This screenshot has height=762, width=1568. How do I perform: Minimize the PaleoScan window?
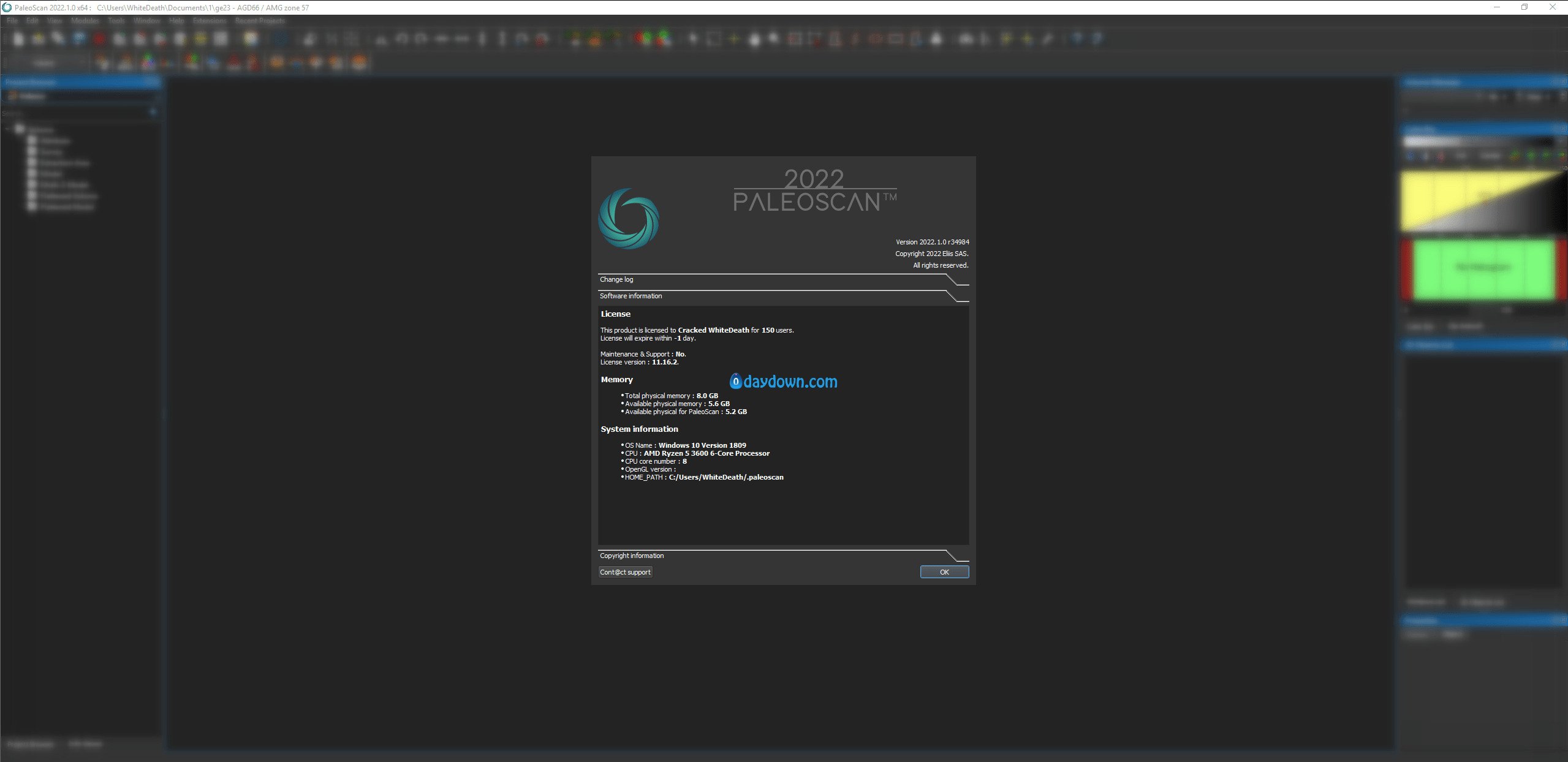(x=1496, y=7)
